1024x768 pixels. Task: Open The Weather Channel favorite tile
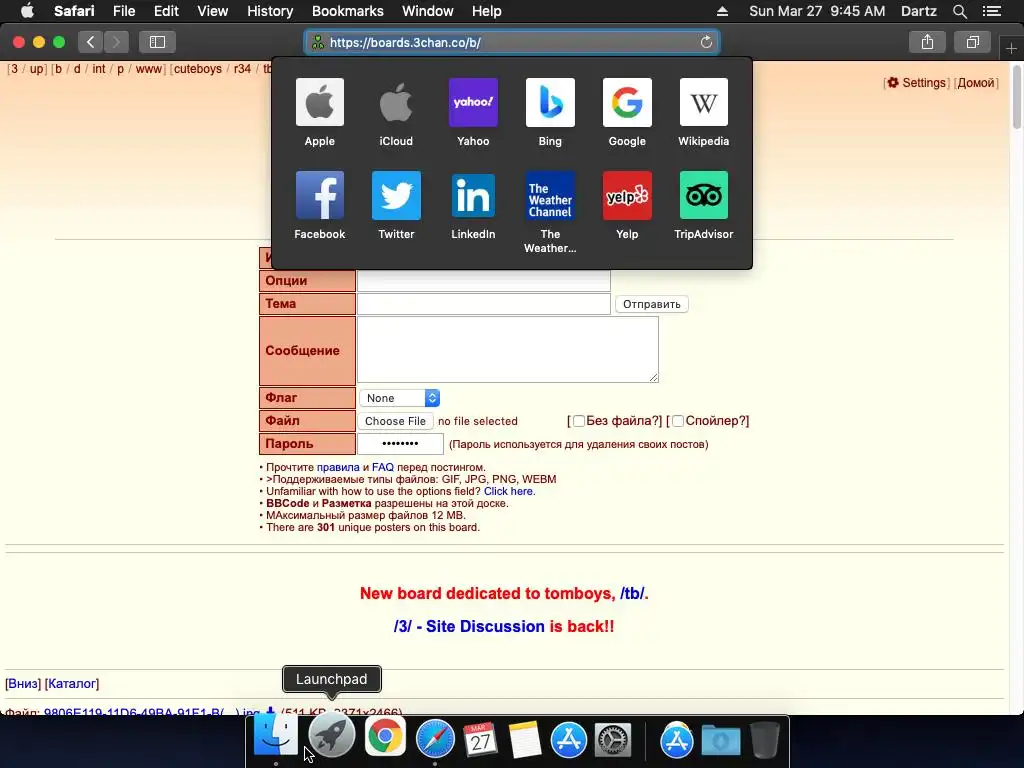550,195
